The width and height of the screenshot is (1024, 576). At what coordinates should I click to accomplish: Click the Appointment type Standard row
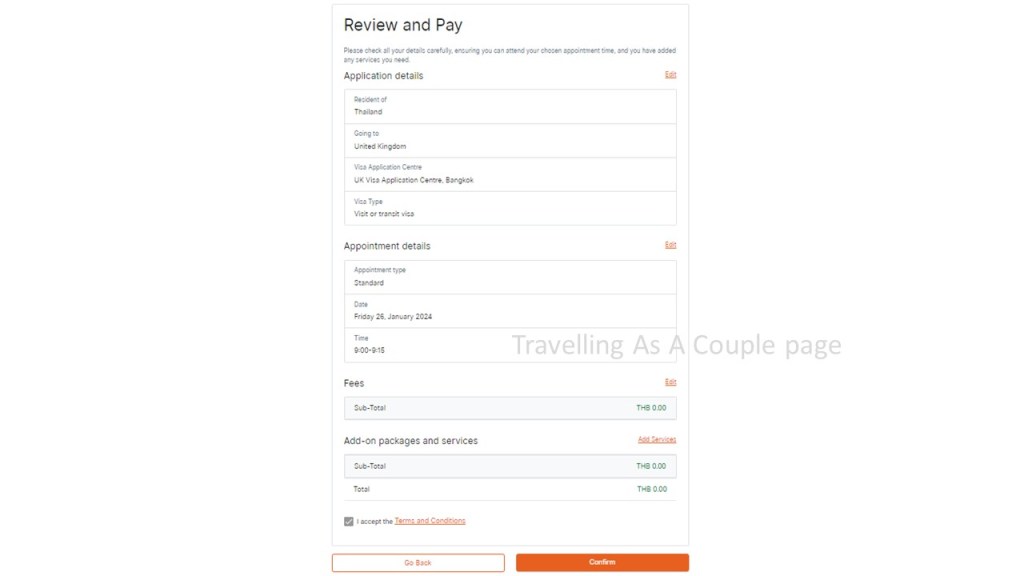click(510, 277)
